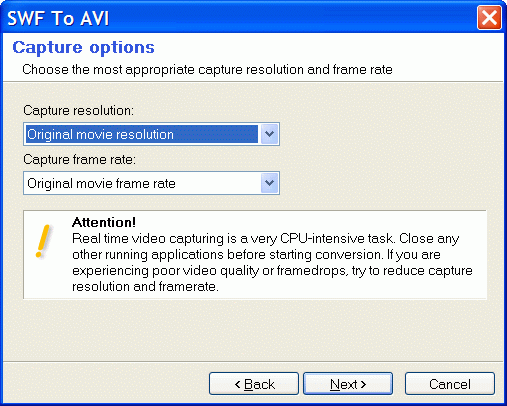Expand the Capture frame rate dropdown arrow
The image size is (507, 406).
click(269, 183)
